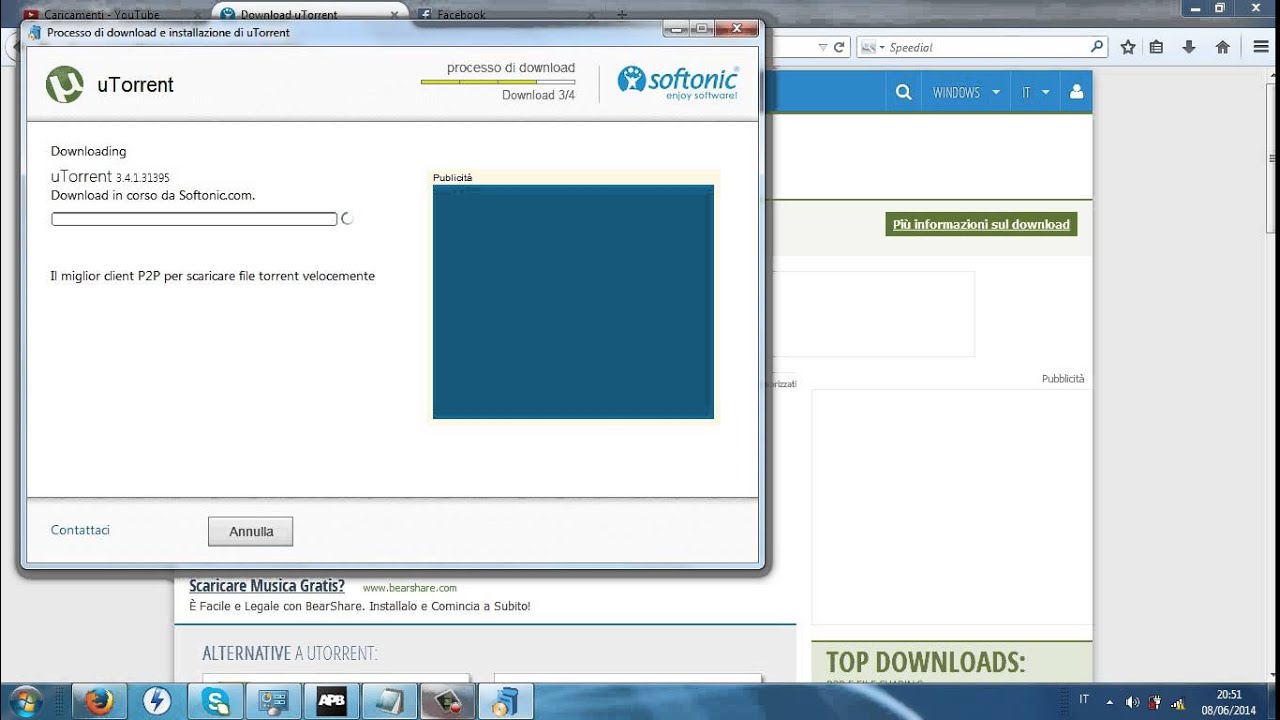Click the network signal tray icon
The width and height of the screenshot is (1280, 720).
coord(1177,702)
